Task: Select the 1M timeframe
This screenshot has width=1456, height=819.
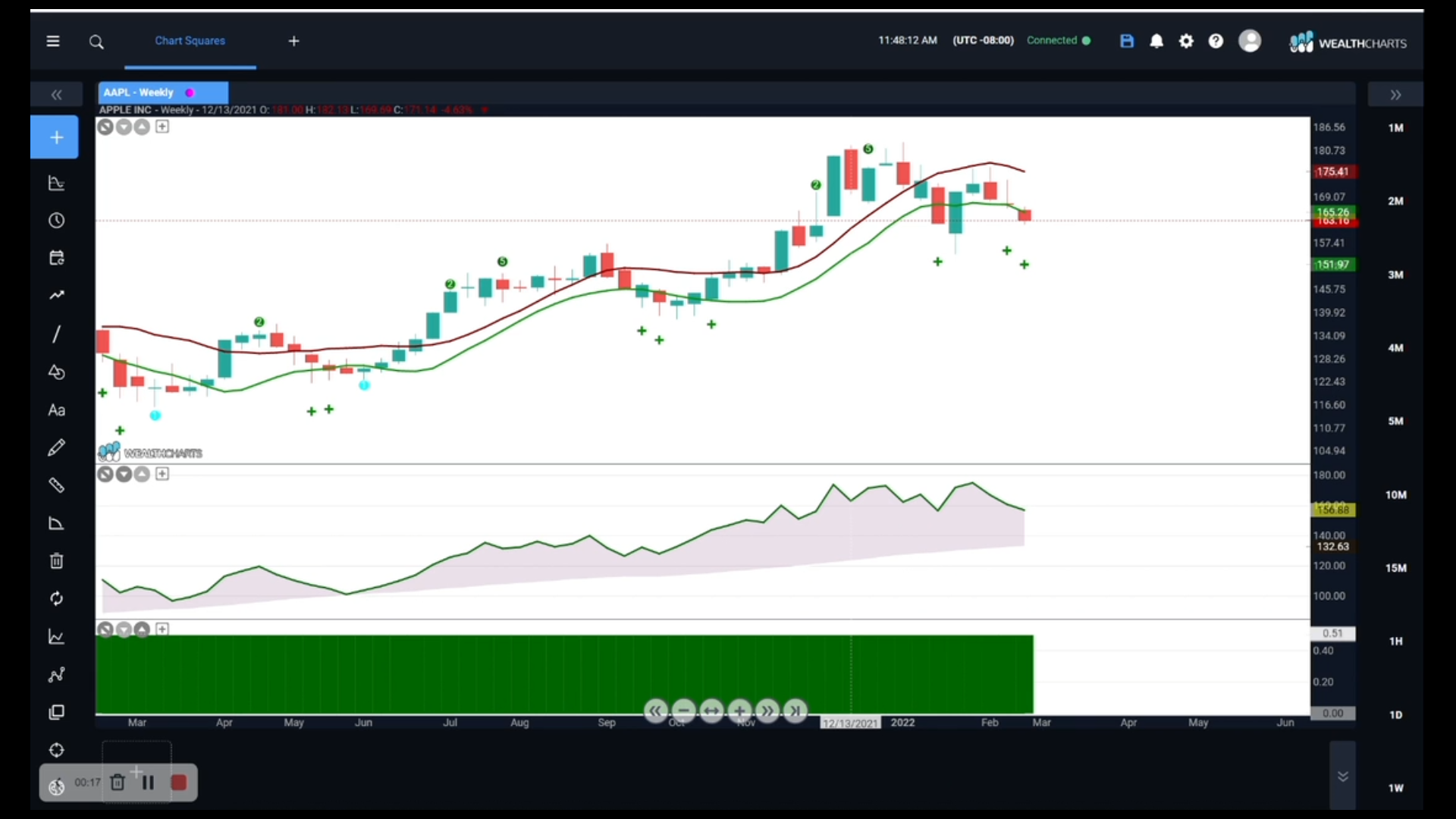Action: click(x=1396, y=128)
